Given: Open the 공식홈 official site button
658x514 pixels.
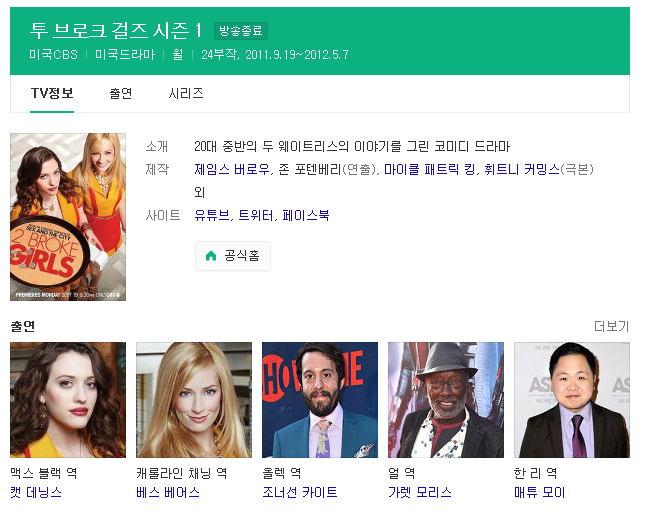Looking at the screenshot, I should point(233,256).
